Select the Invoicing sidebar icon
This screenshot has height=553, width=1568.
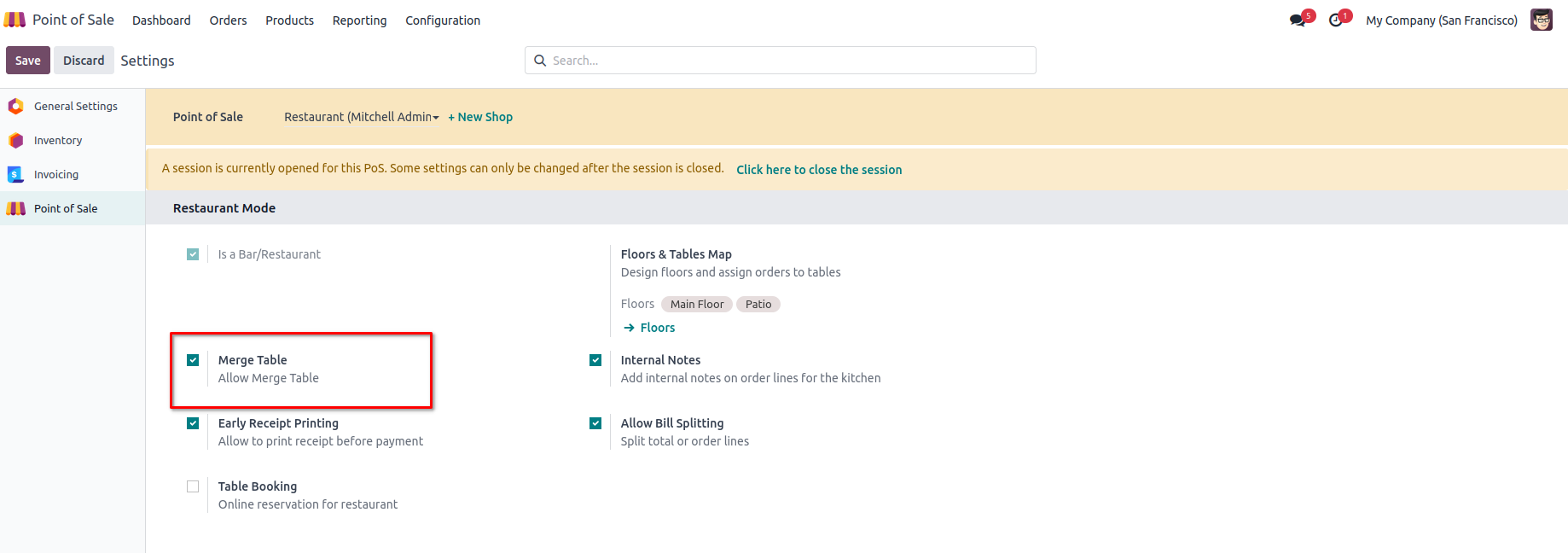tap(15, 175)
